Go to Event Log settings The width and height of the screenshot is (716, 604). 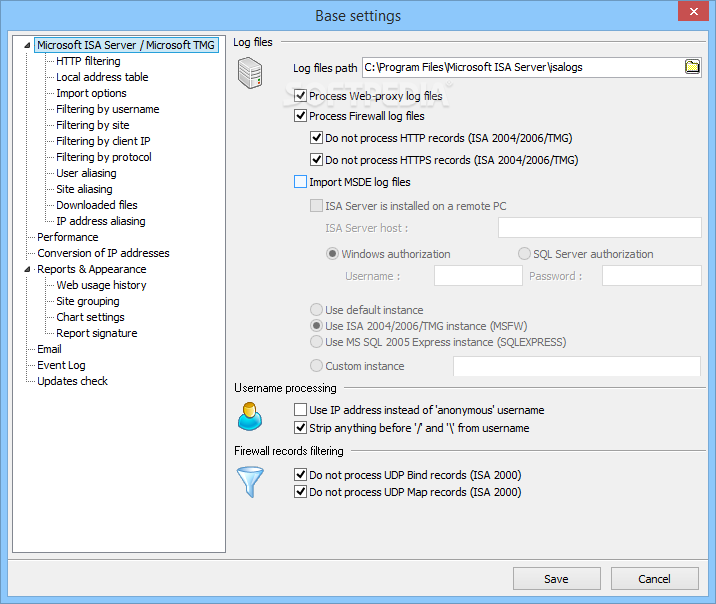61,365
